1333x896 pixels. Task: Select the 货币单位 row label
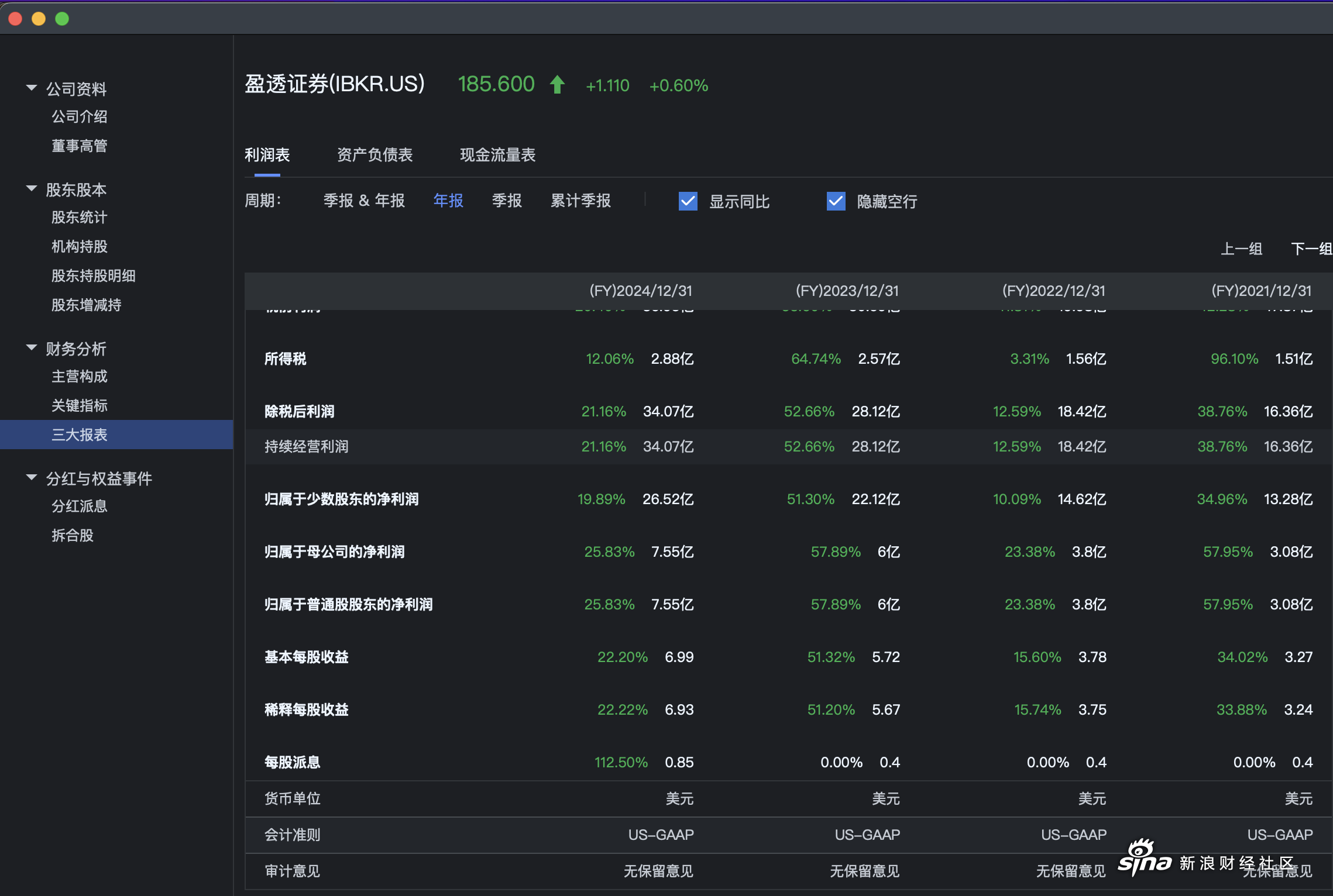coord(293,798)
